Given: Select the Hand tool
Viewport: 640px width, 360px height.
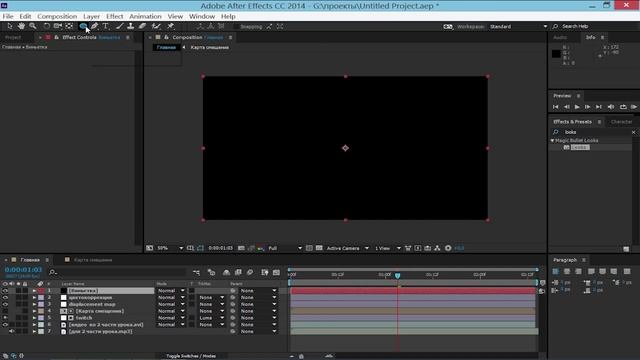Looking at the screenshot, I should pos(21,26).
